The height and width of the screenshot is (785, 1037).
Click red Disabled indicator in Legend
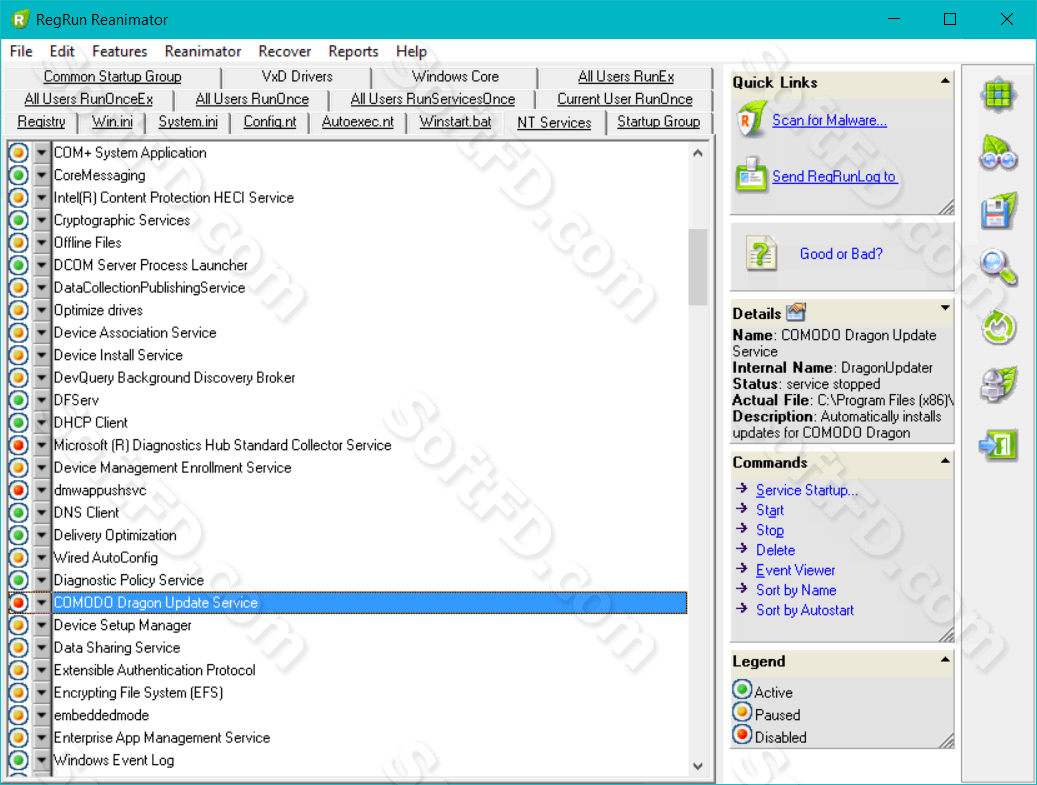[742, 735]
